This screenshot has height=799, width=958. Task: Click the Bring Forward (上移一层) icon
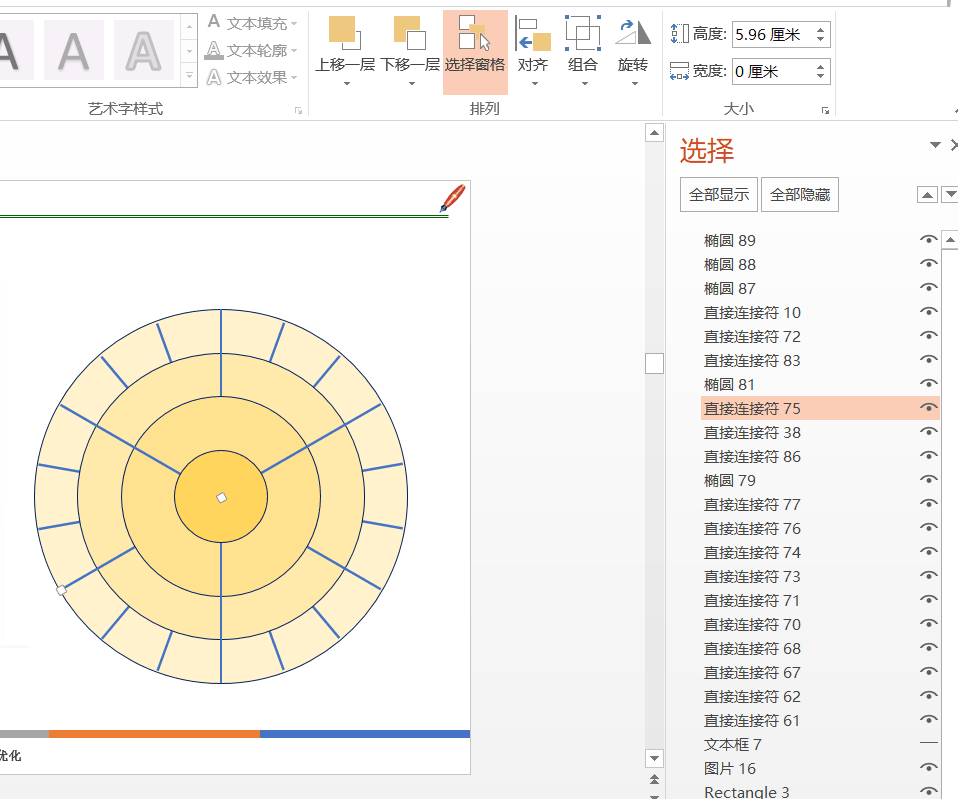tap(345, 33)
